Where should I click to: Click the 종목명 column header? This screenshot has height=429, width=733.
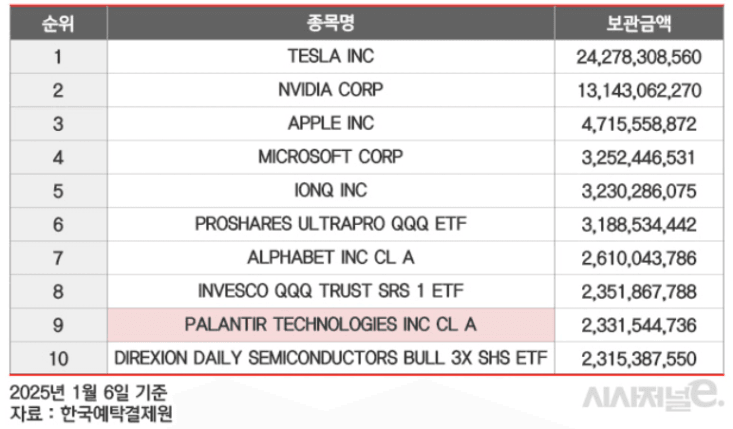(x=331, y=22)
